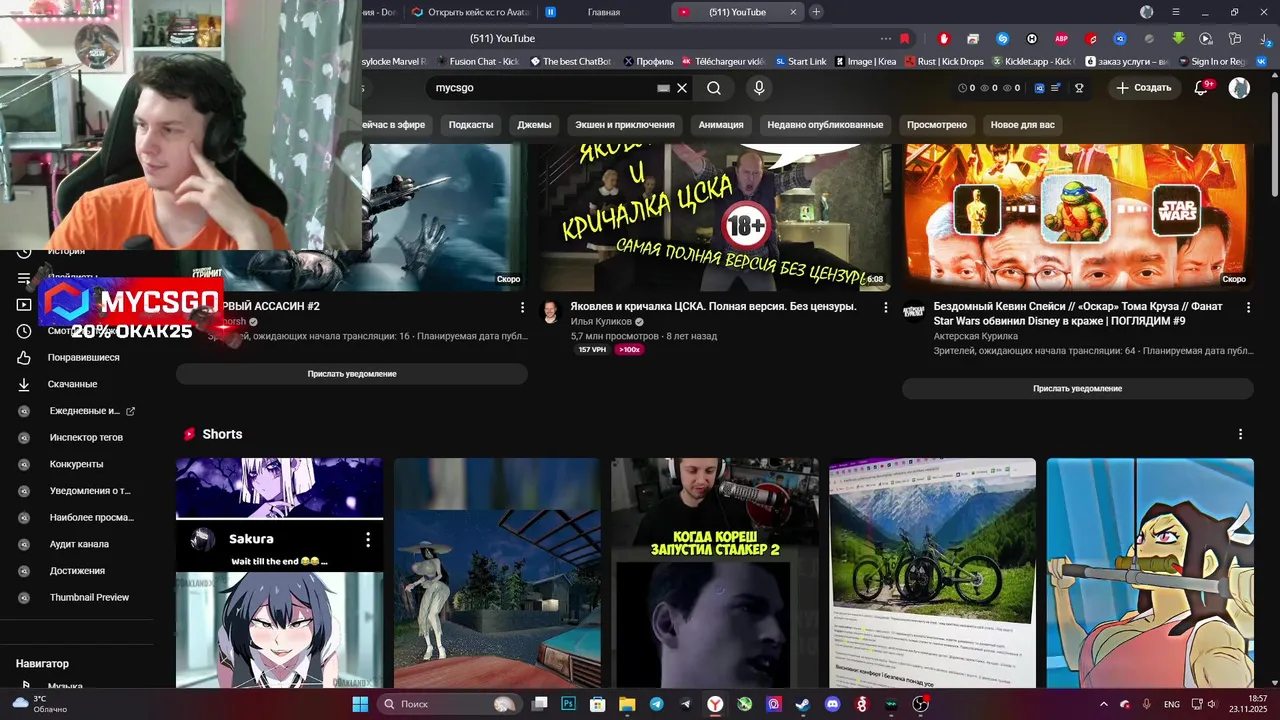The width and height of the screenshot is (1280, 720).
Task: Start voice search with the microphone icon
Action: tap(759, 88)
